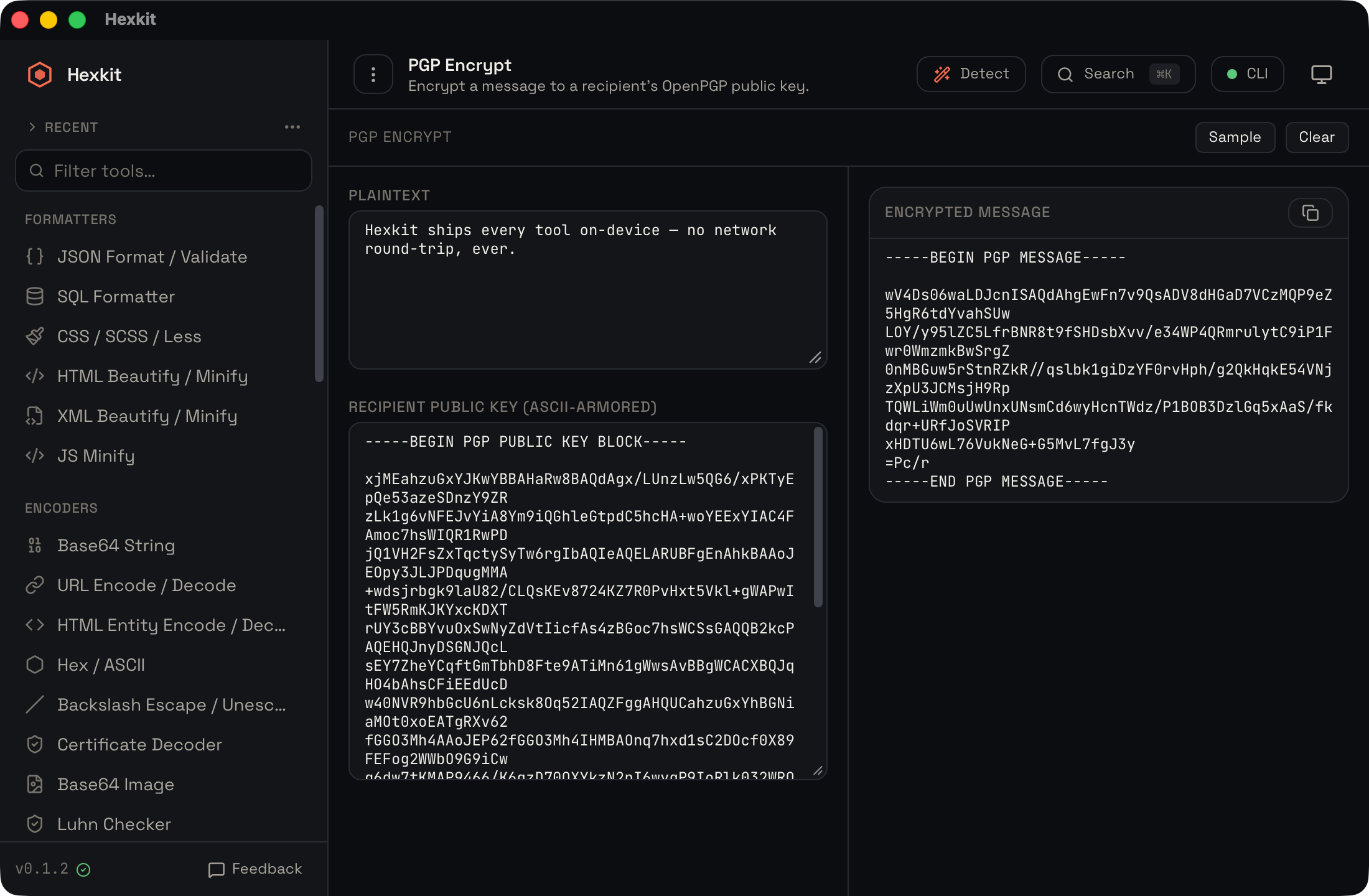Click the Hex / ASCII hexagon icon
The width and height of the screenshot is (1369, 896).
coord(35,665)
